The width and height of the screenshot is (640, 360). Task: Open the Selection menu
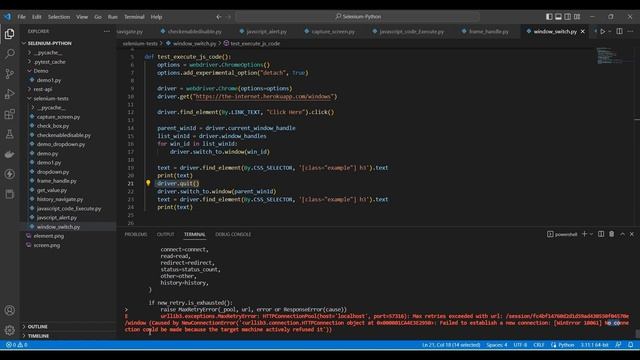[59, 17]
